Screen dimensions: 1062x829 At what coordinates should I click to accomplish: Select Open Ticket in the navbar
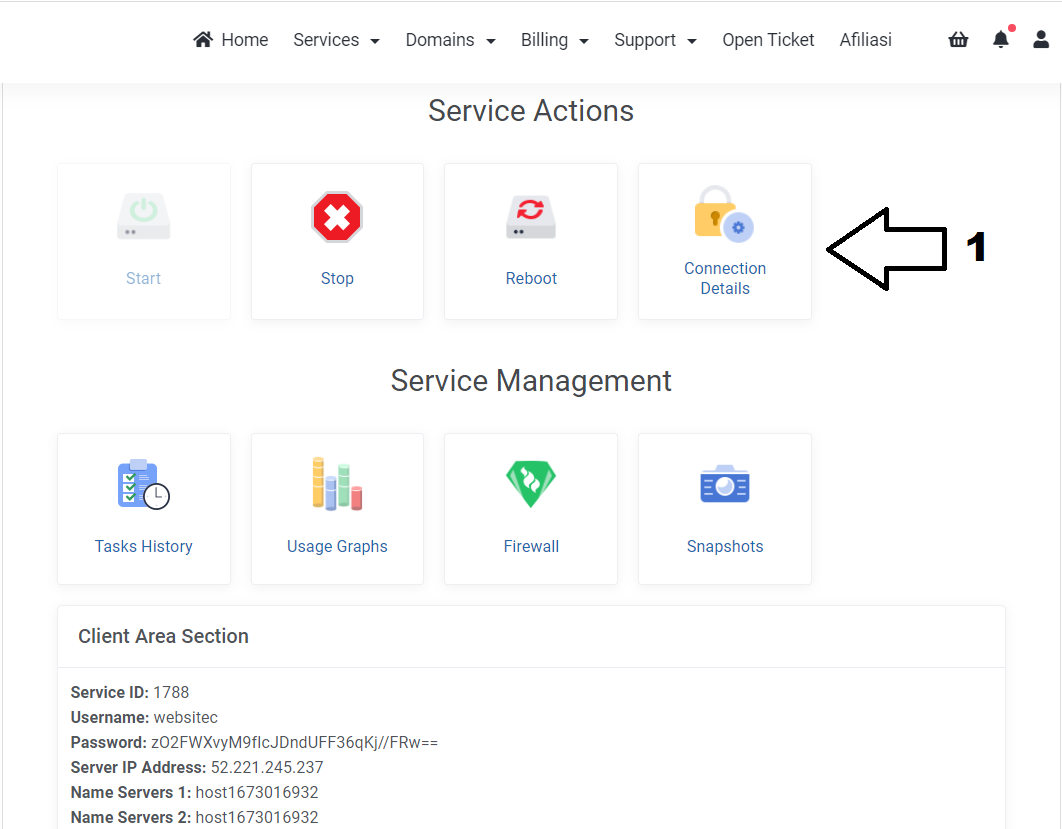tap(768, 40)
